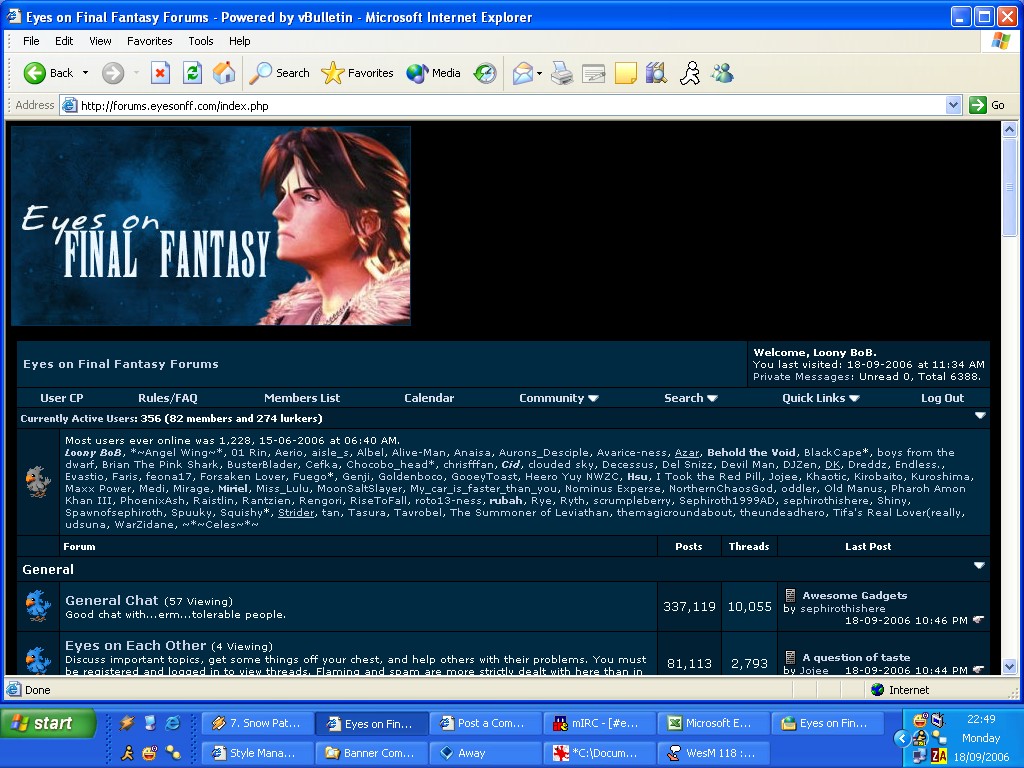Switch to the Microsoft Excel taskbar window
The height and width of the screenshot is (768, 1024).
pos(714,723)
